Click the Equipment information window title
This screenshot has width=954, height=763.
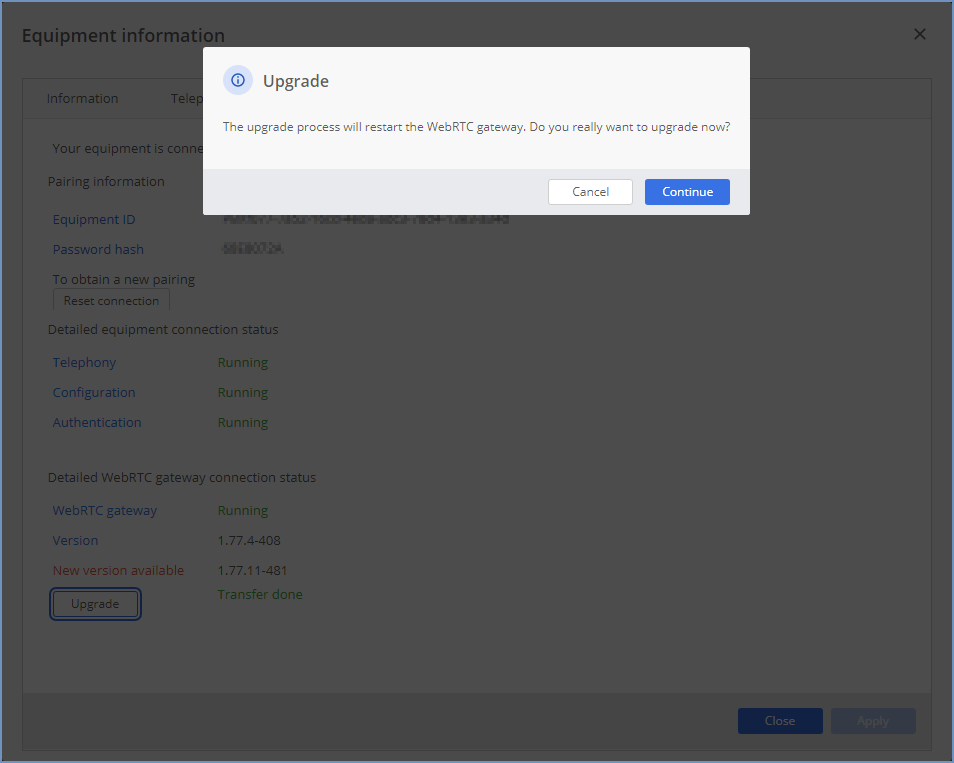coord(124,35)
